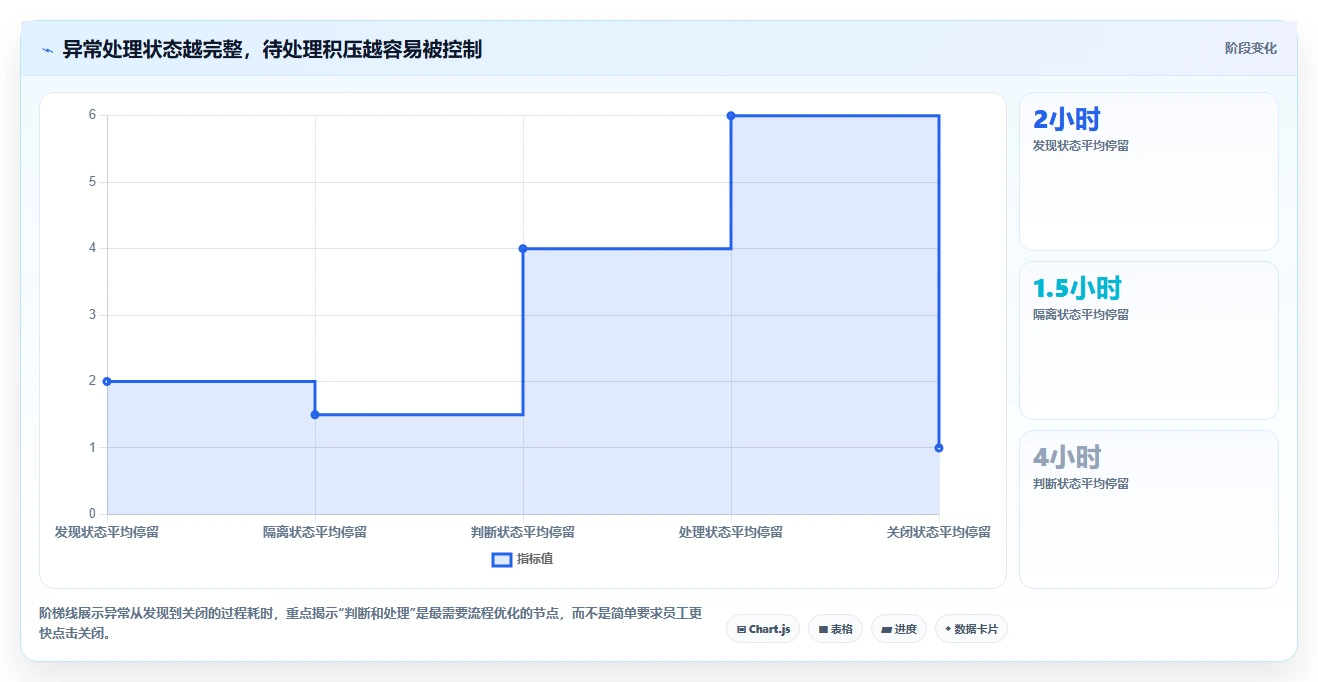The image size is (1318, 682).
Task: Click card caption 隔离状态平均停留 under 1.5小时
Action: click(1081, 314)
